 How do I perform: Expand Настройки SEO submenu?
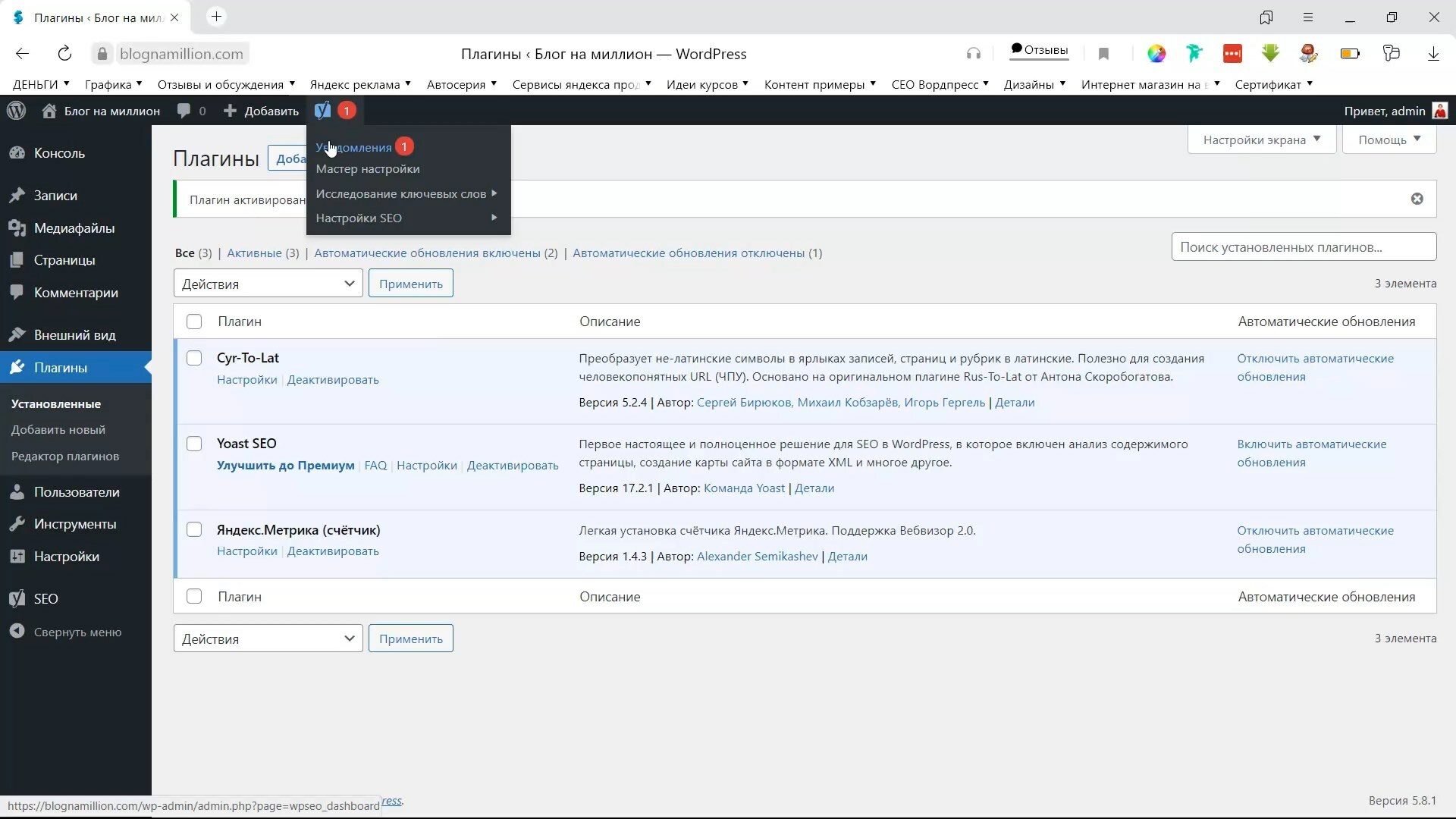[408, 218]
